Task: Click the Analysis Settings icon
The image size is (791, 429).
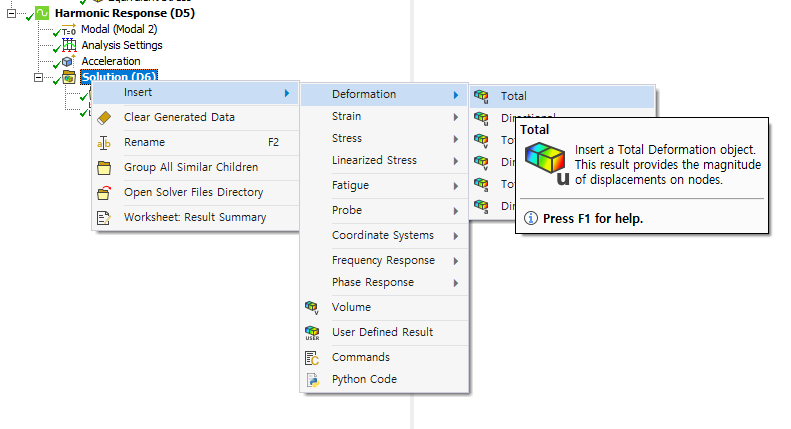Action: click(x=69, y=45)
